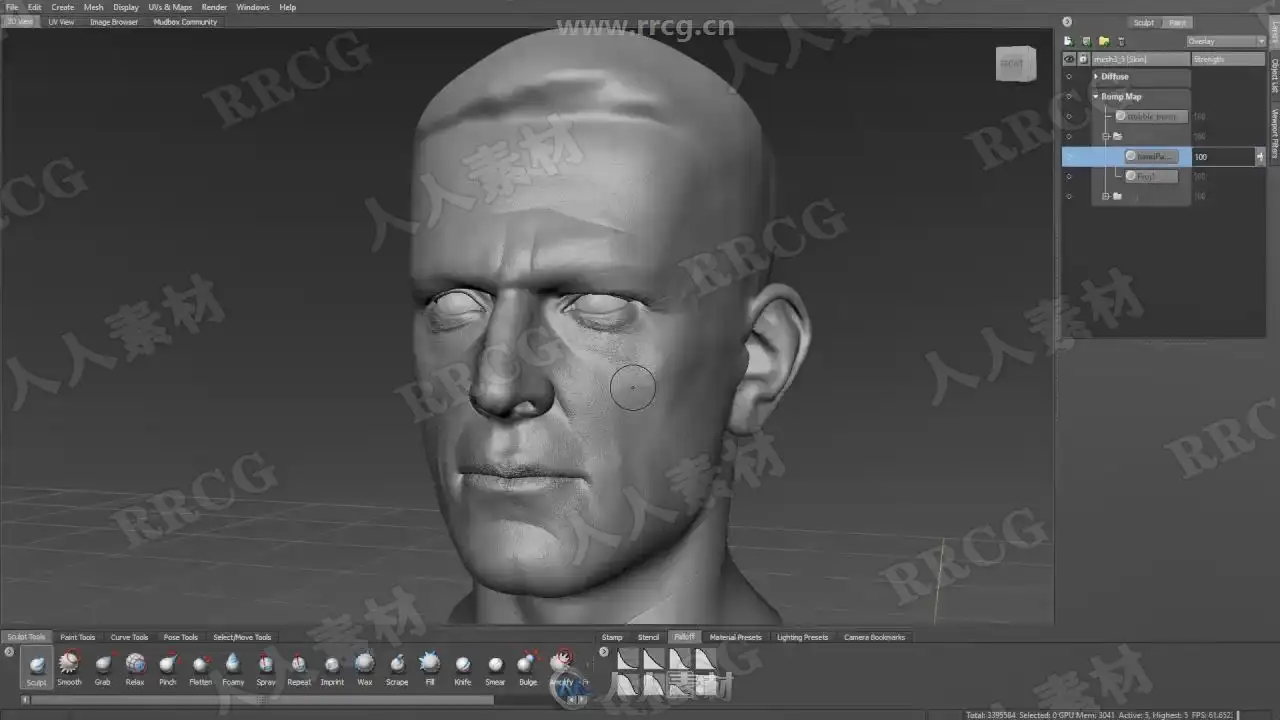Toggle visibility of the selected highlighted layer
This screenshot has width=1280, height=720.
[x=1068, y=156]
